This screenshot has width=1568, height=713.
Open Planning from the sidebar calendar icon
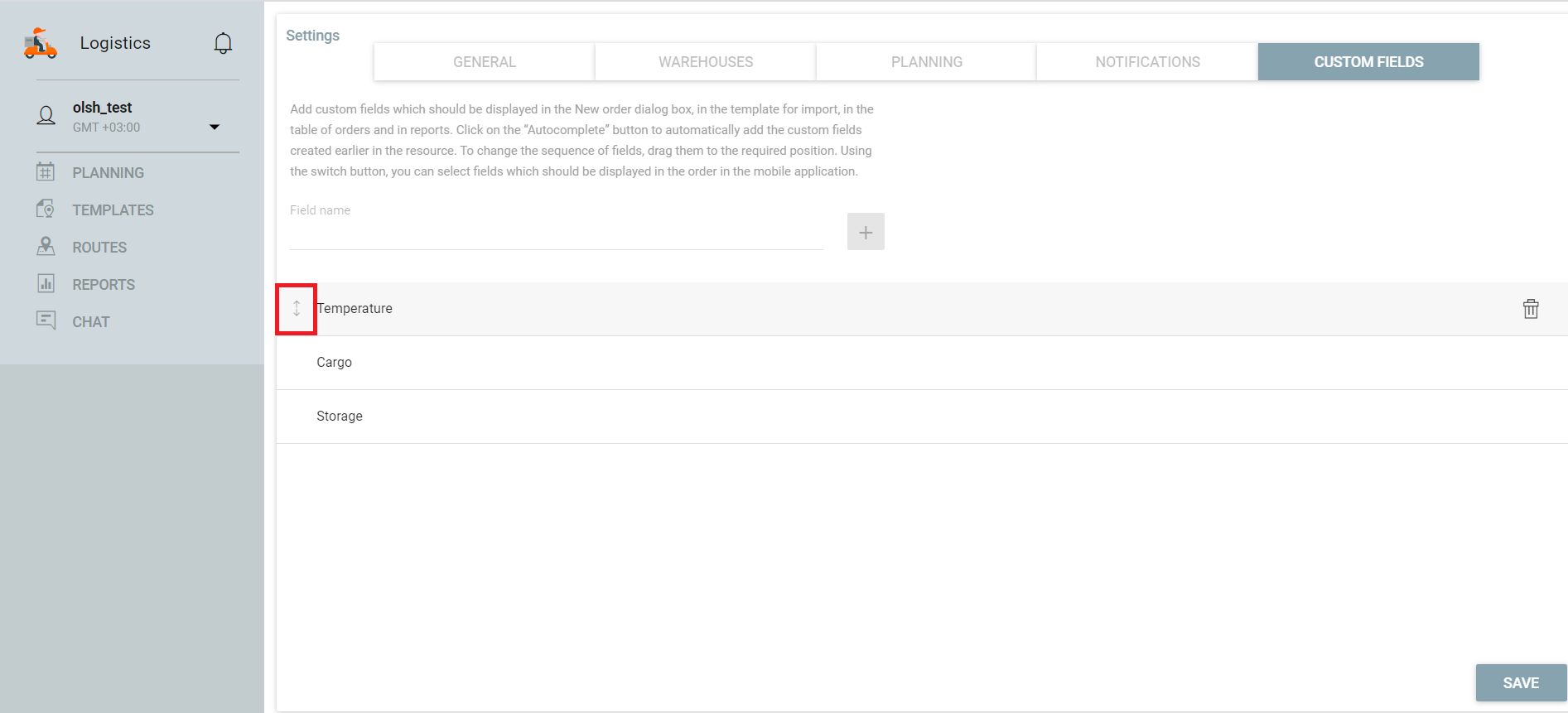coord(46,172)
